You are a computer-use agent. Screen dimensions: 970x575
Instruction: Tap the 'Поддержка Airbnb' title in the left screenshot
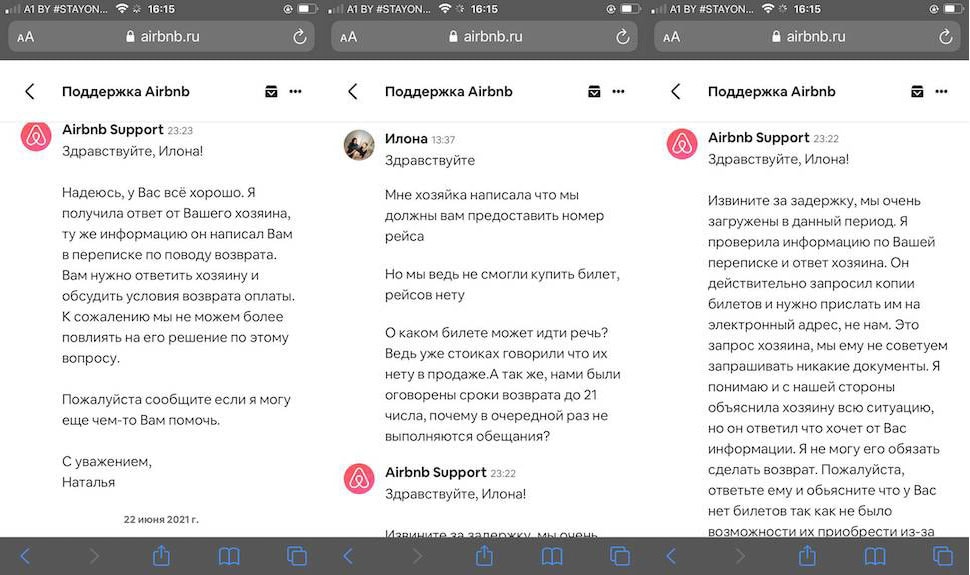(x=126, y=92)
